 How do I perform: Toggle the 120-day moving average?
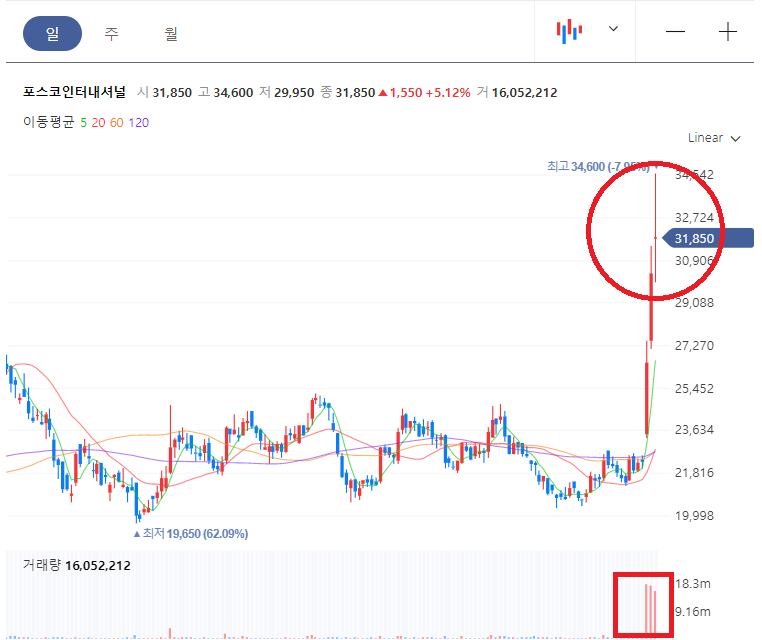point(139,122)
